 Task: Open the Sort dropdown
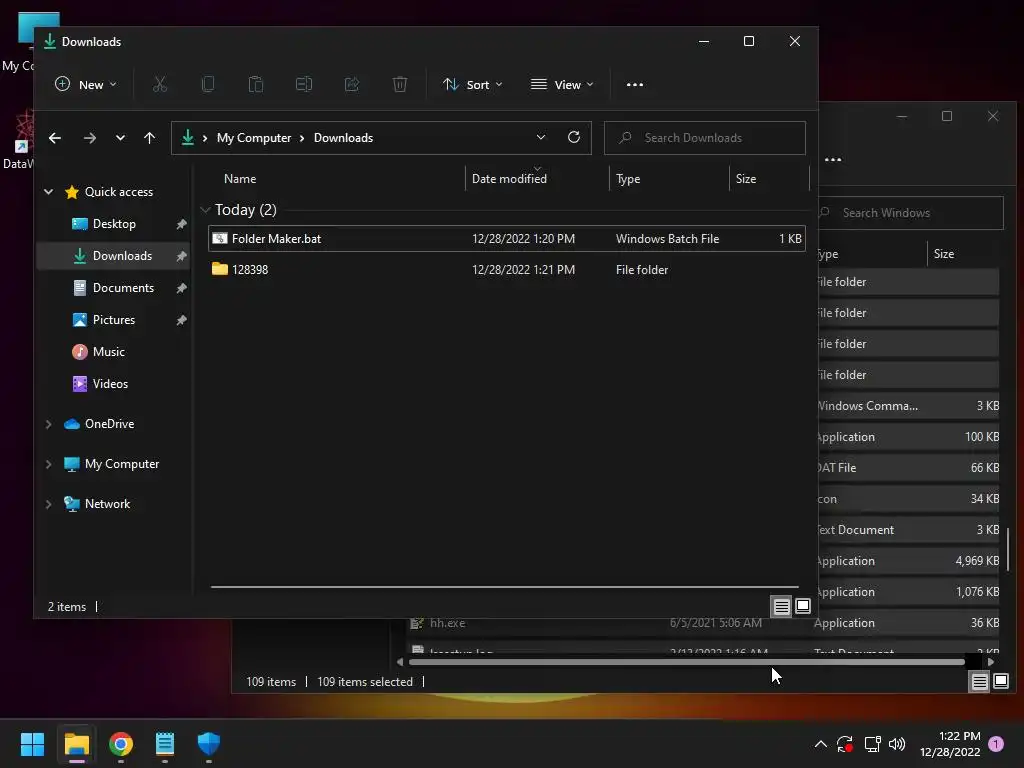tap(472, 84)
